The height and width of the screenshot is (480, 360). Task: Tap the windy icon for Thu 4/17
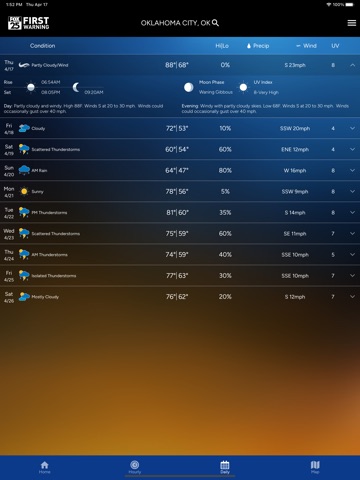[24, 65]
